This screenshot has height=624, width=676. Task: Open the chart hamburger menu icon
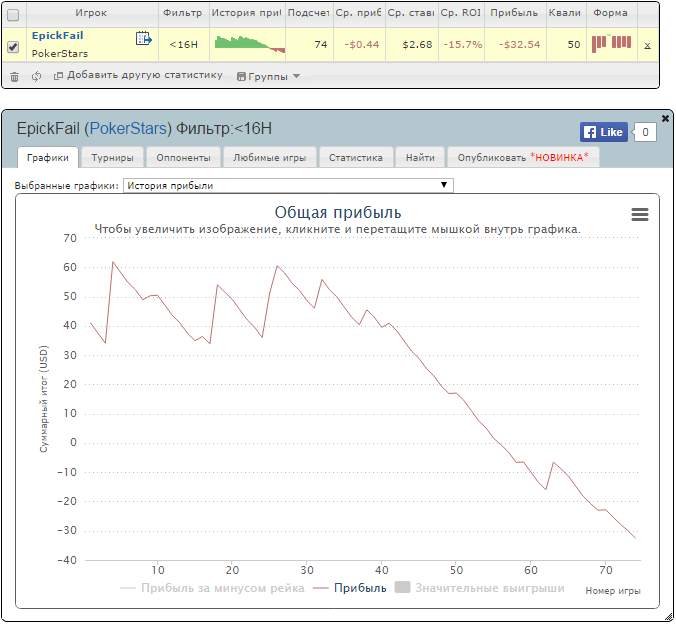[640, 214]
